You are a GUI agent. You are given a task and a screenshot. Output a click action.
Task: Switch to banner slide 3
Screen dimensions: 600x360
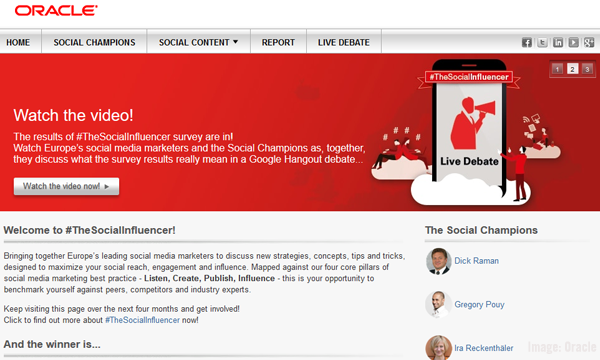[x=587, y=69]
